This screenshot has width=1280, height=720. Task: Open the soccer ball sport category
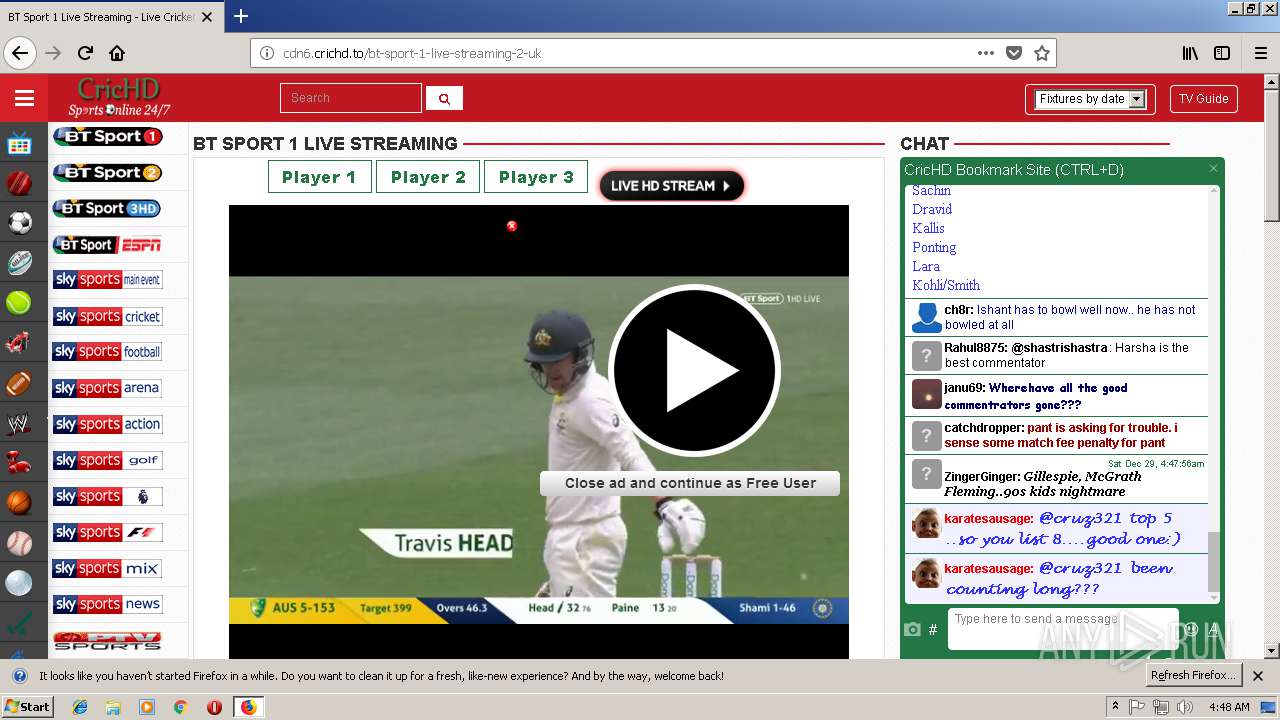(x=19, y=223)
